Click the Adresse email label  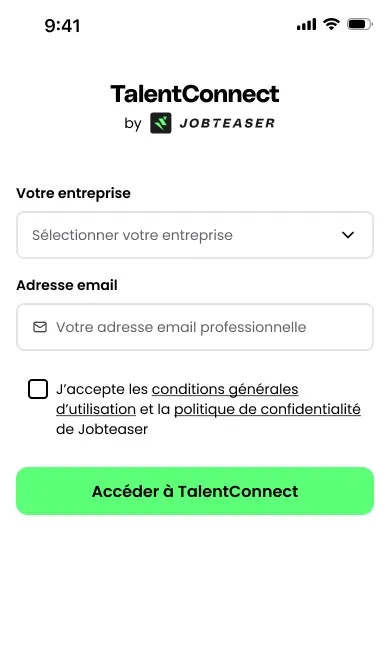point(67,285)
